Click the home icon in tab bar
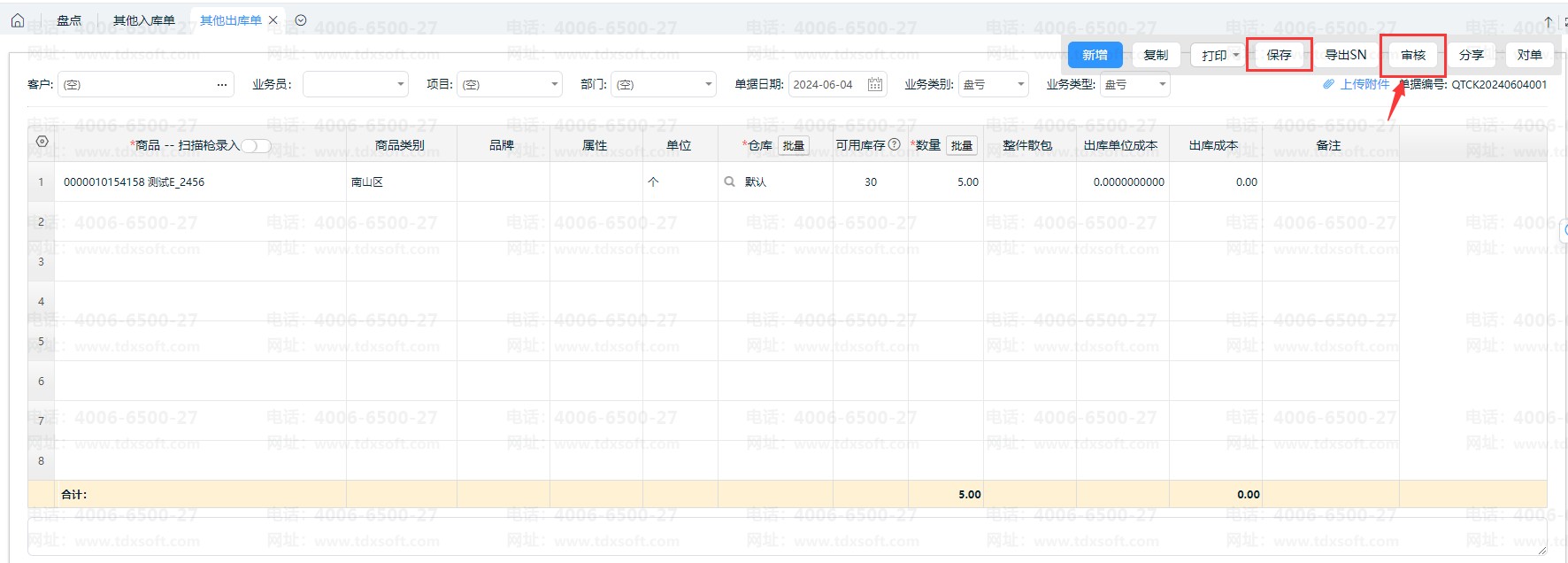Viewport: 1568px width, 563px height. click(x=18, y=20)
